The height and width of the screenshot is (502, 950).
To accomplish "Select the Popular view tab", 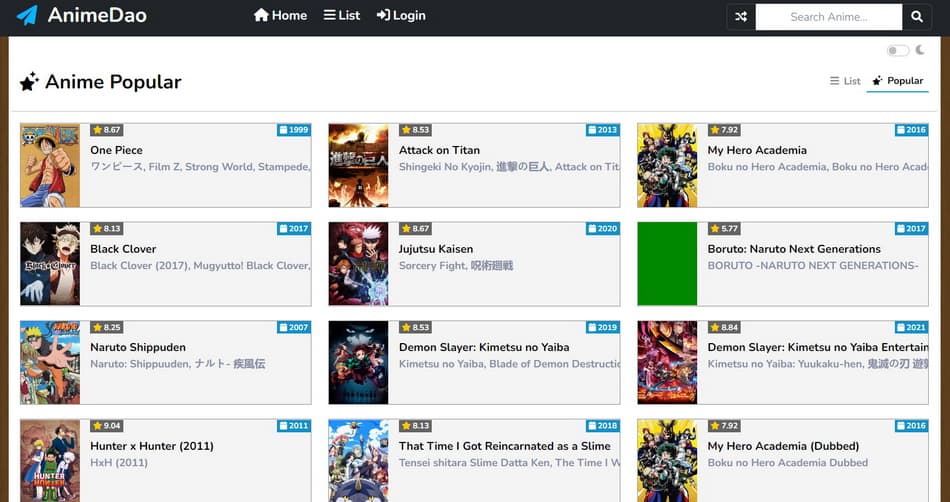I will click(897, 81).
